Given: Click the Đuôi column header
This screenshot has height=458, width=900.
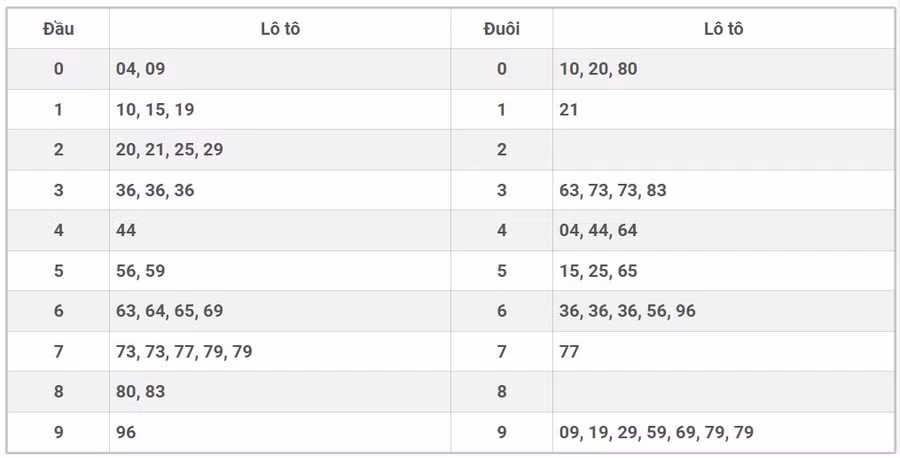Looking at the screenshot, I should pos(501,29).
